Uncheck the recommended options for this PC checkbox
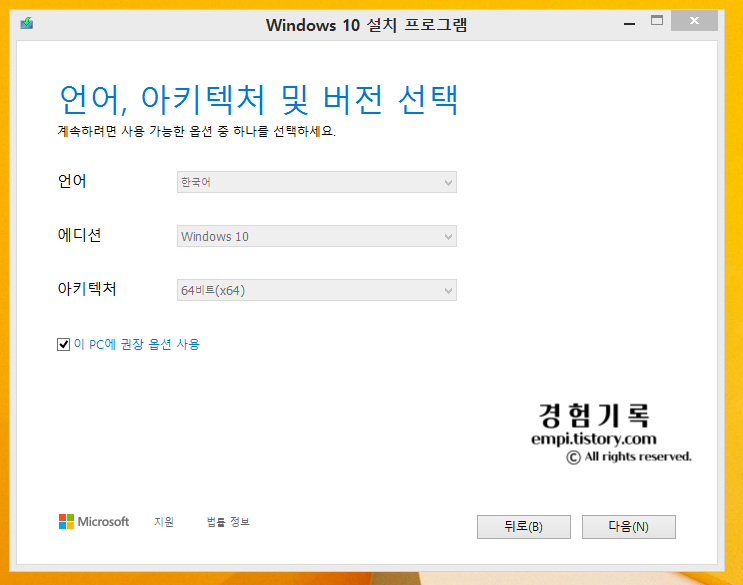Screen dimensions: 743x585 (x=63, y=344)
